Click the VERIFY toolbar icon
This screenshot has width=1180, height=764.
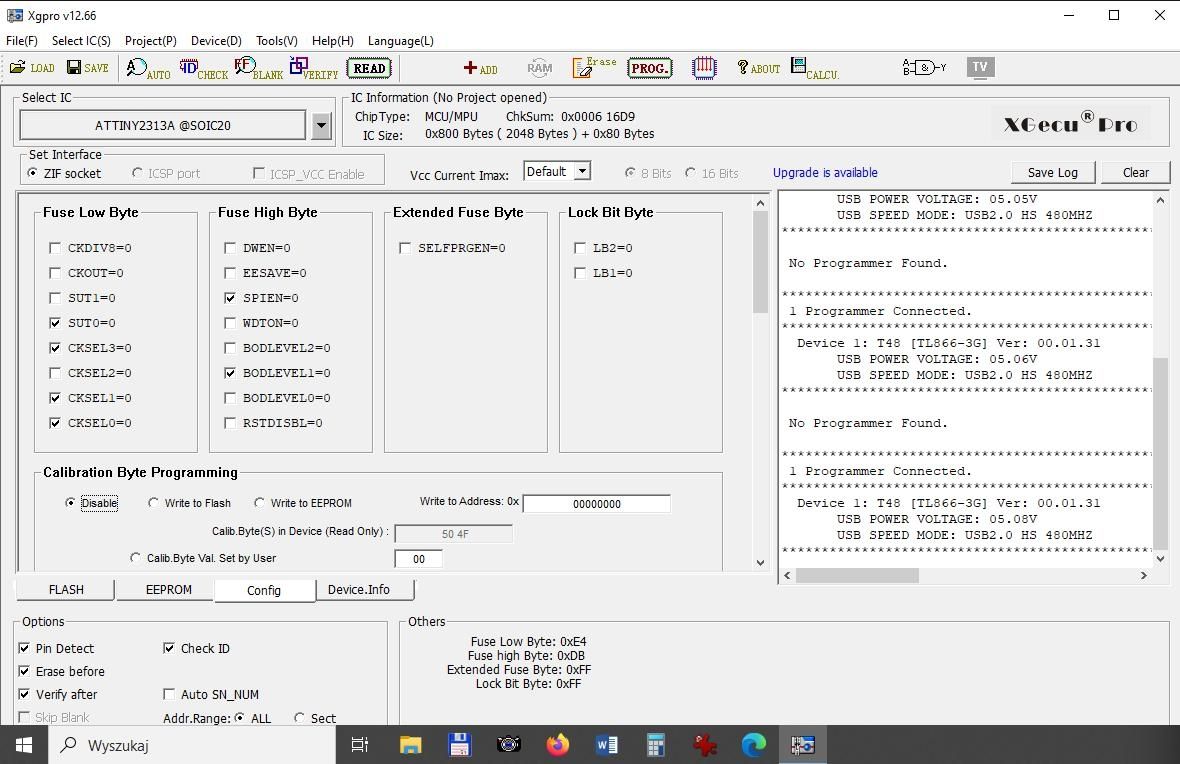314,68
